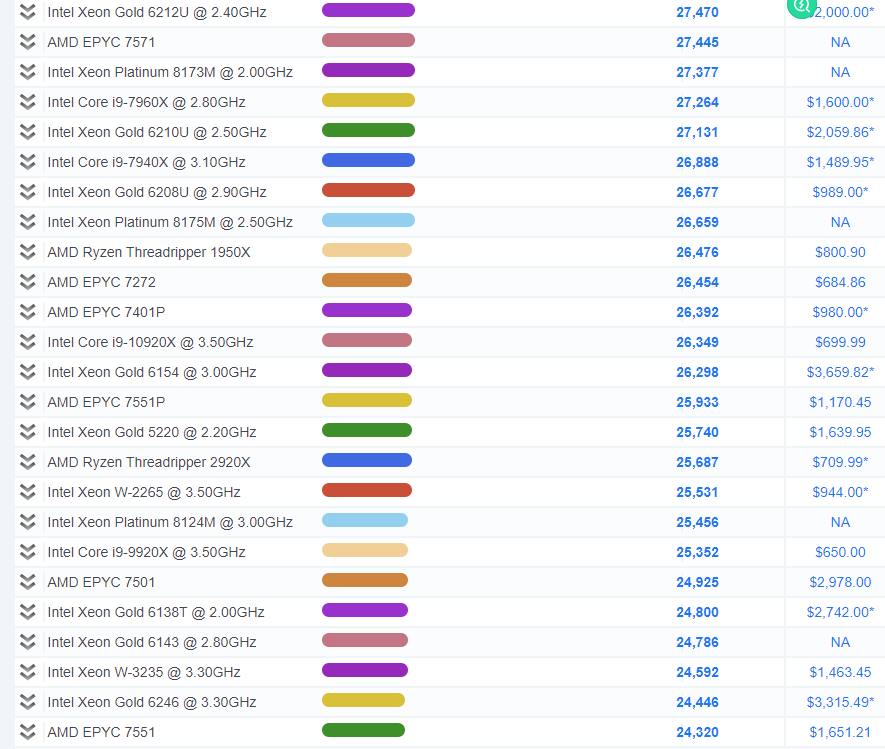Screen dimensions: 885x749
Task: Click score bar for Intel Xeon Gold 6212U
Action: [369, 10]
